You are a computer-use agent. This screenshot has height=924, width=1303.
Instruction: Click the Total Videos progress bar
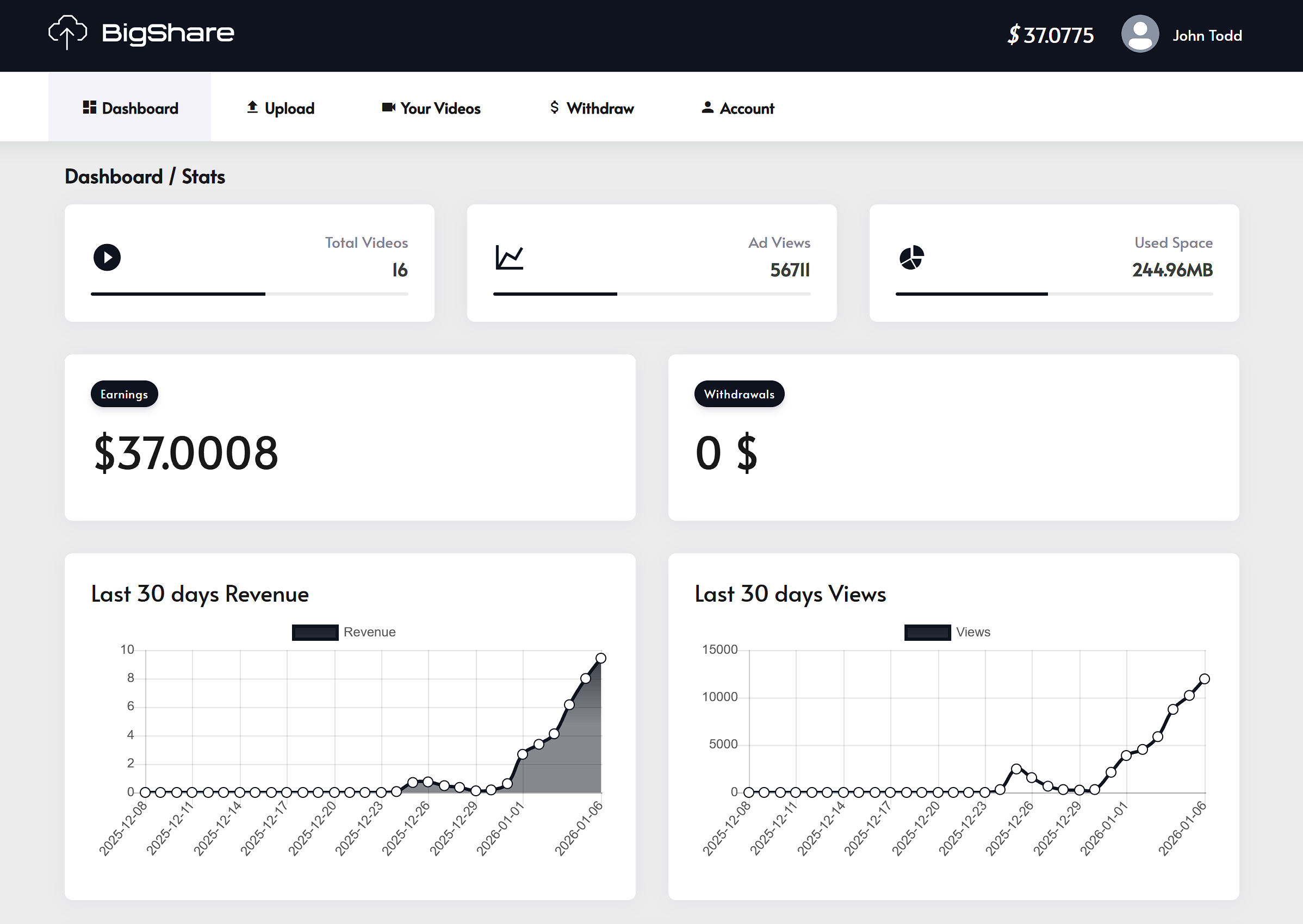(249, 294)
